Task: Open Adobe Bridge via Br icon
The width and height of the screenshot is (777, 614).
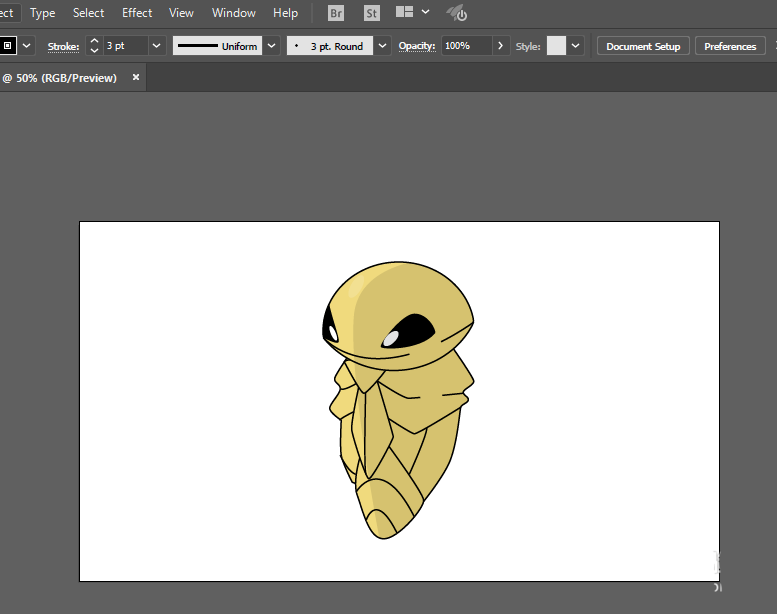Action: coord(336,13)
